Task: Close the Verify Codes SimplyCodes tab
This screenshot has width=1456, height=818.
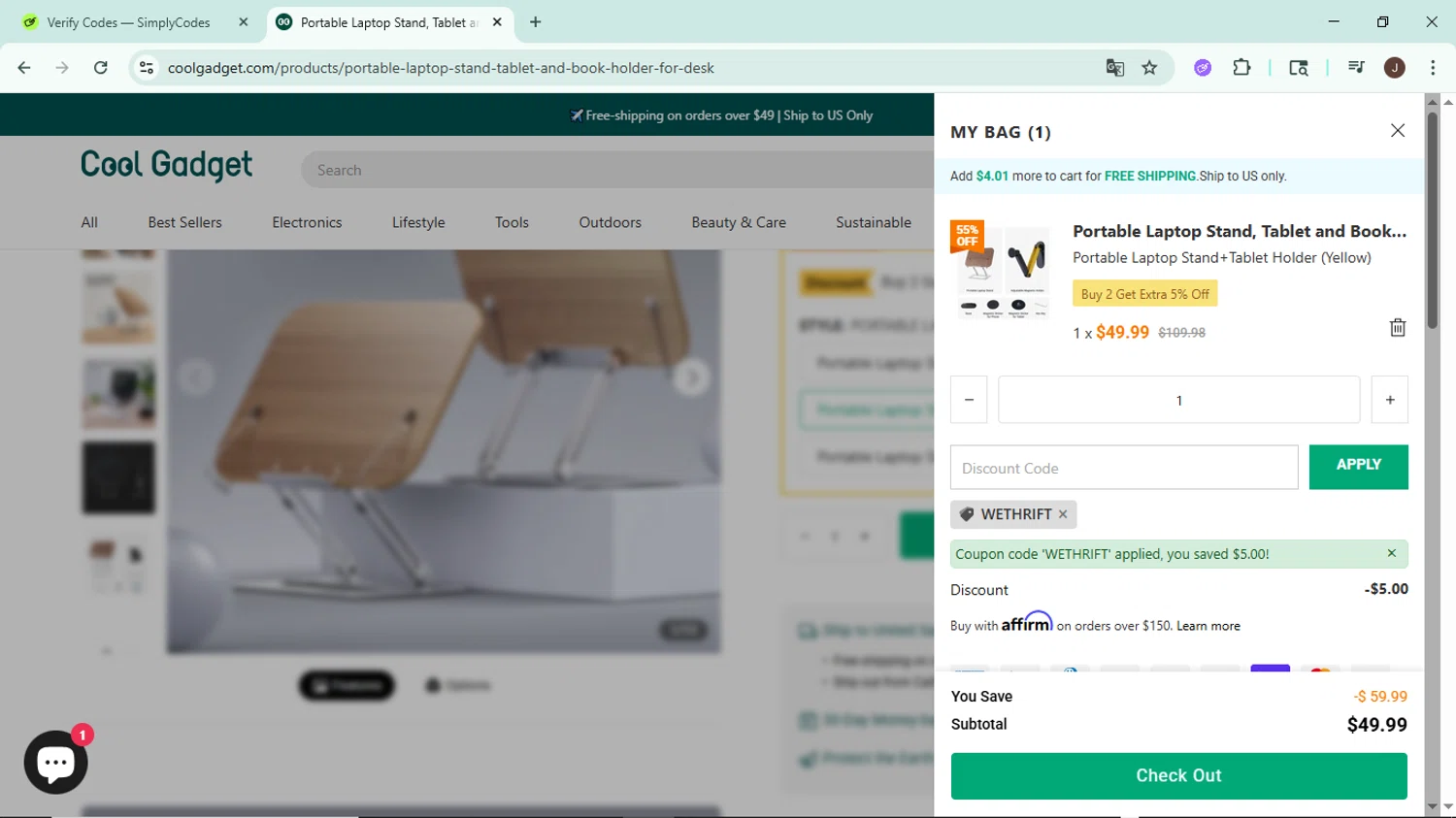Action: 243,22
